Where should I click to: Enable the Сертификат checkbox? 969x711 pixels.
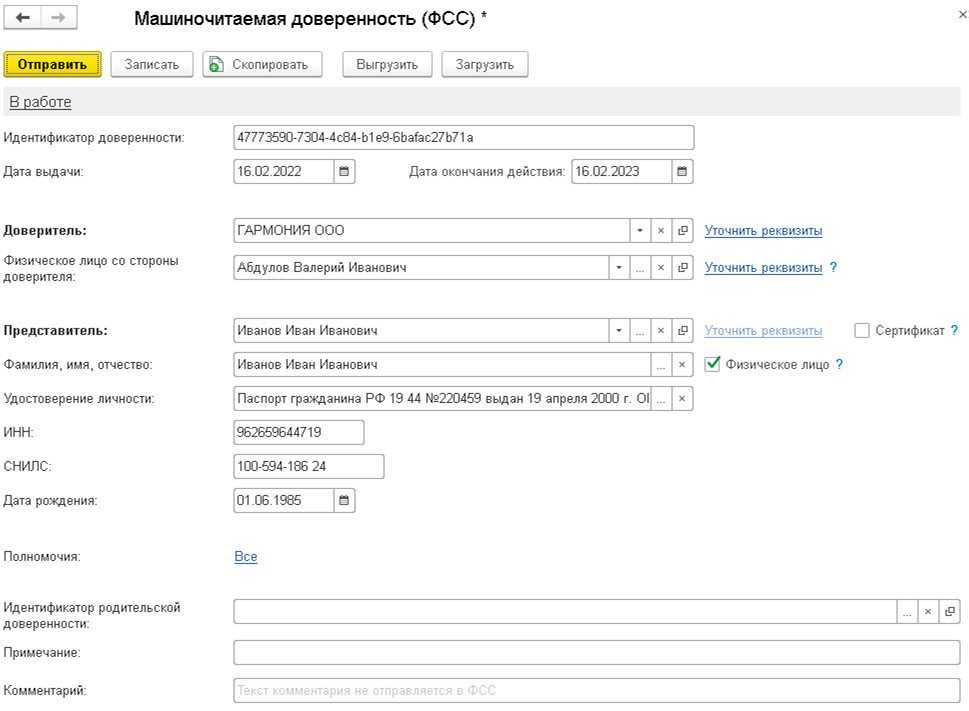(x=862, y=331)
